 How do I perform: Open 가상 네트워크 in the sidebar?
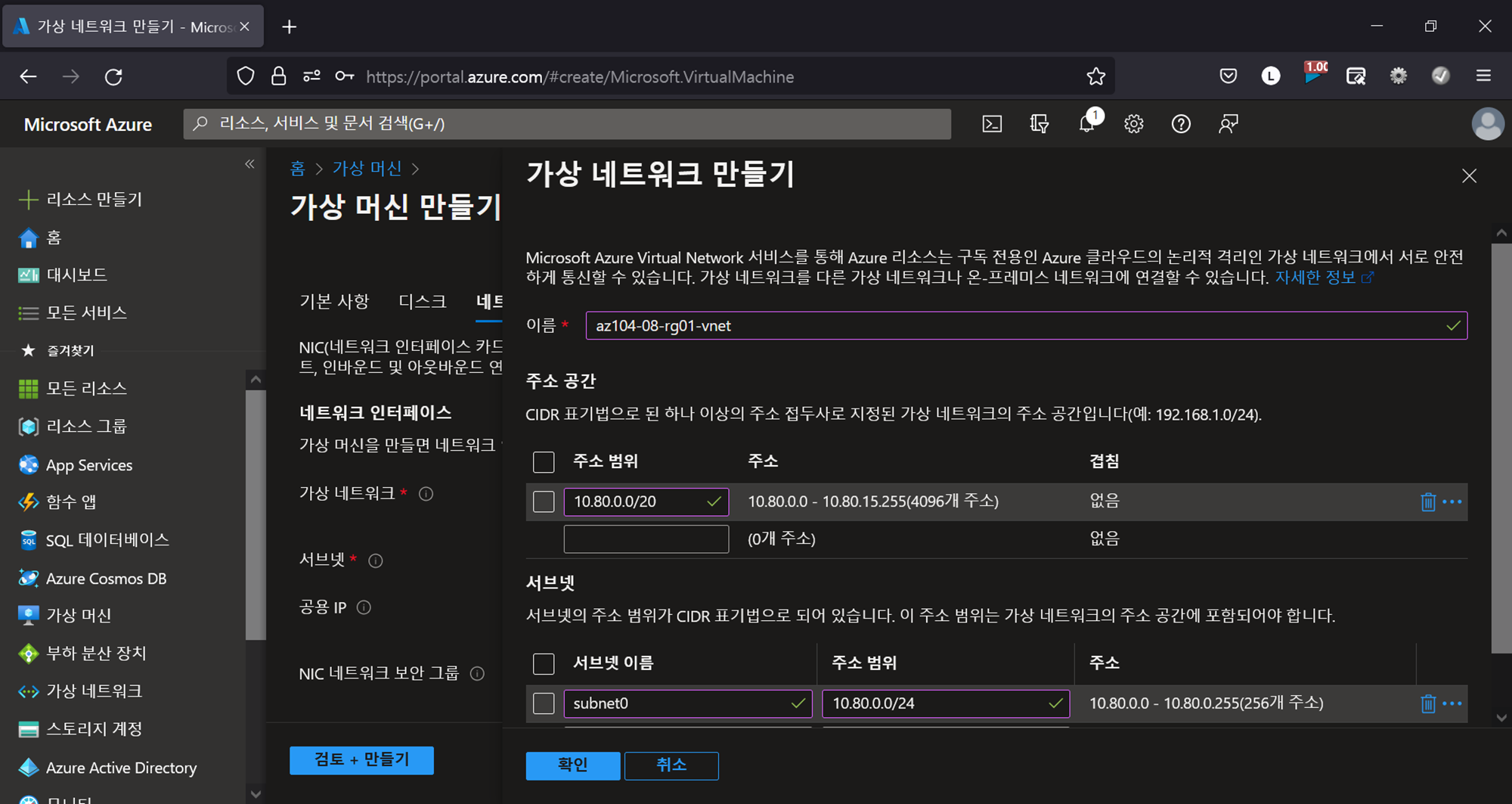(79, 691)
